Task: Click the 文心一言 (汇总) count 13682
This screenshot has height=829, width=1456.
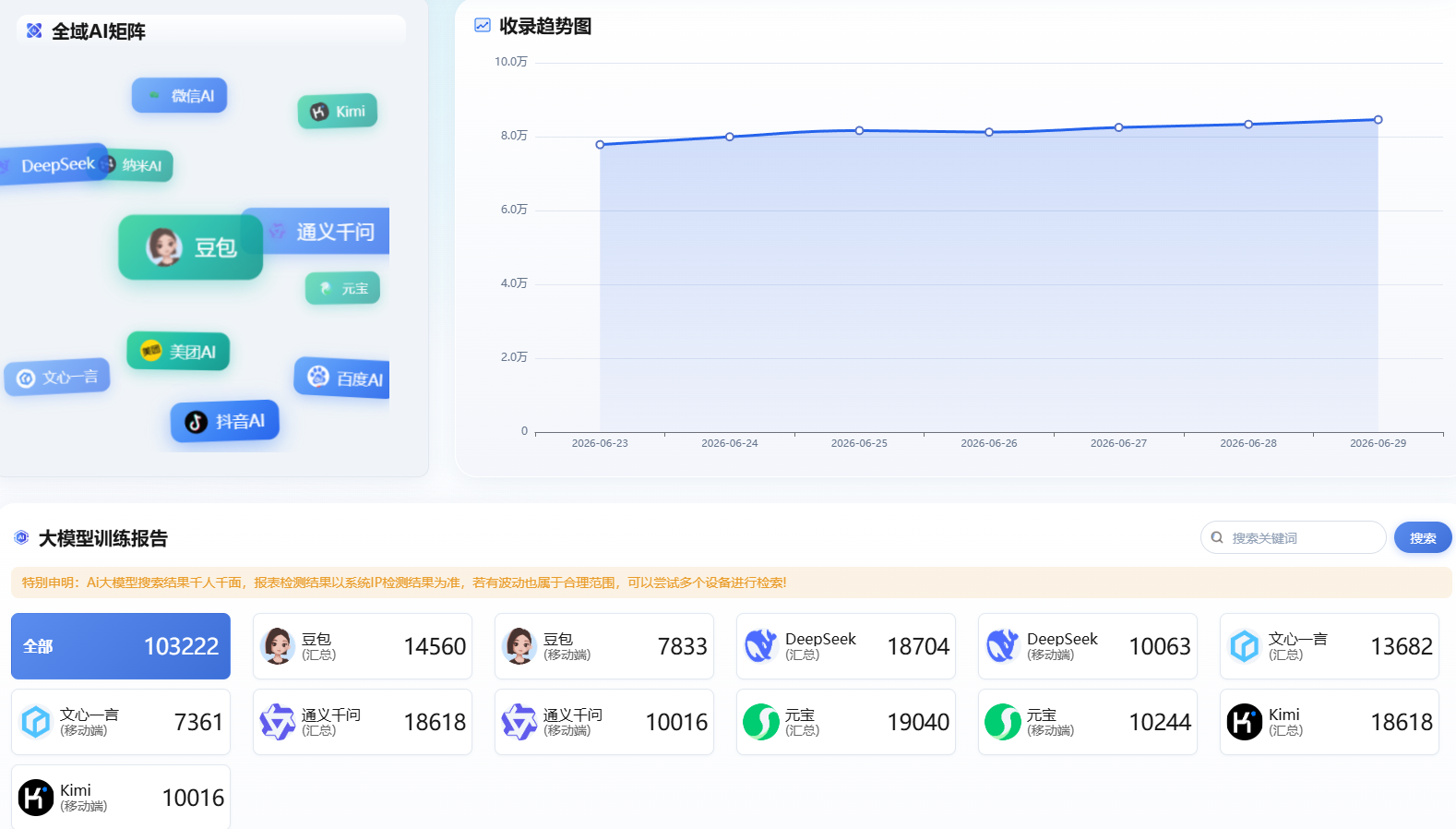Action: (x=1402, y=646)
